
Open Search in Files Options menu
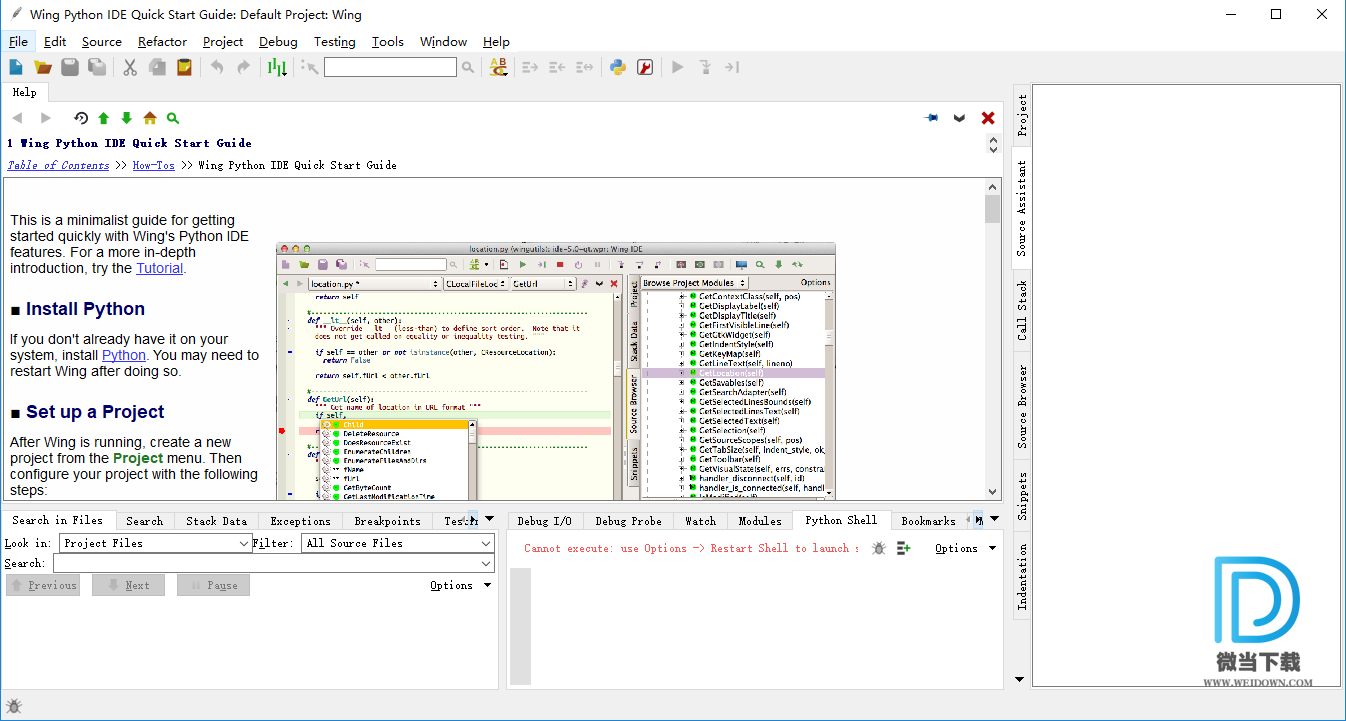point(461,585)
